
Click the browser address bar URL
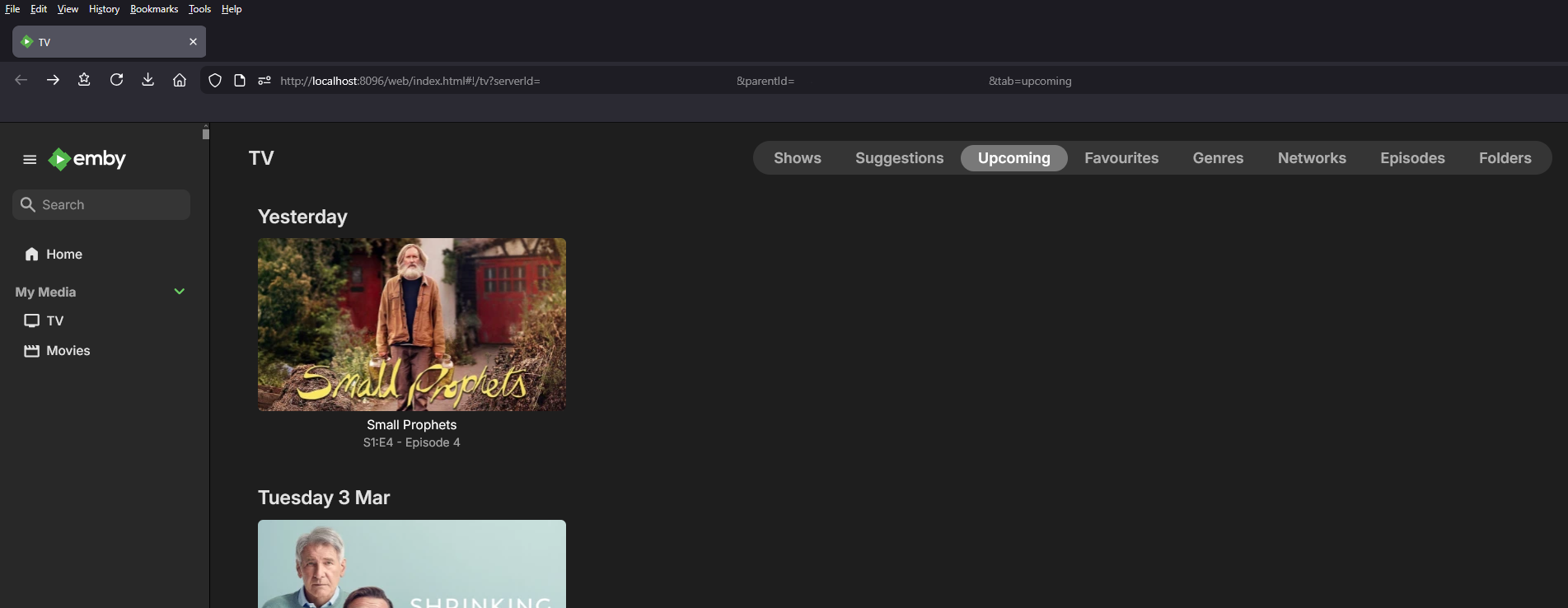click(676, 81)
